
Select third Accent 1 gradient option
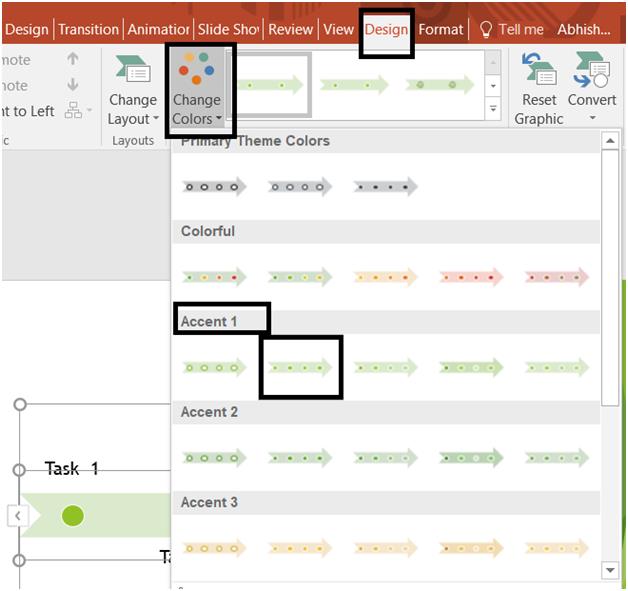386,368
